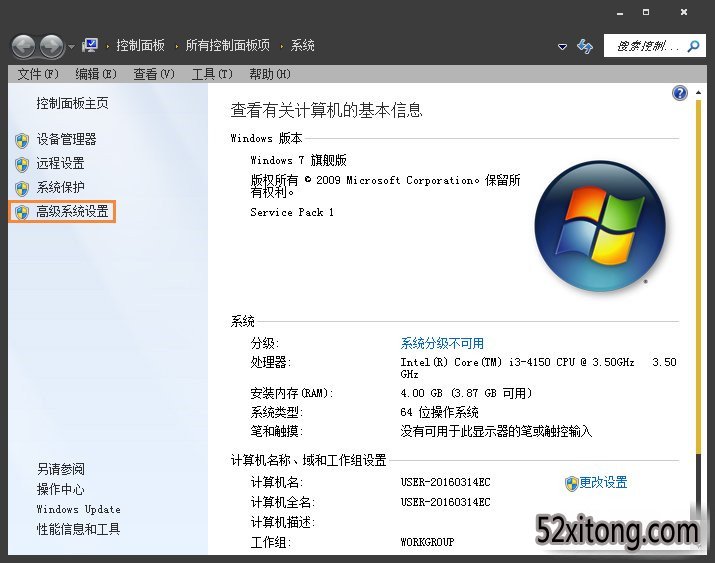Click the Back navigation arrow button
The height and width of the screenshot is (563, 715).
pyautogui.click(x=23, y=46)
